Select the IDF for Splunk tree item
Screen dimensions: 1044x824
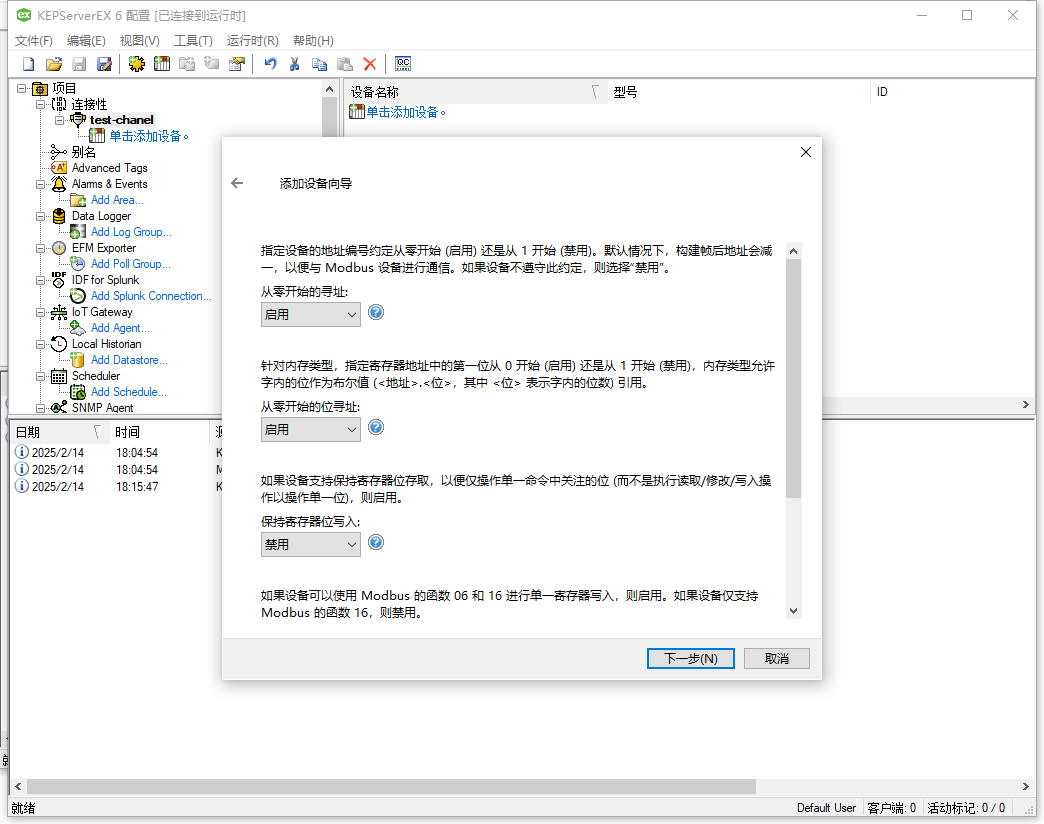click(x=105, y=280)
